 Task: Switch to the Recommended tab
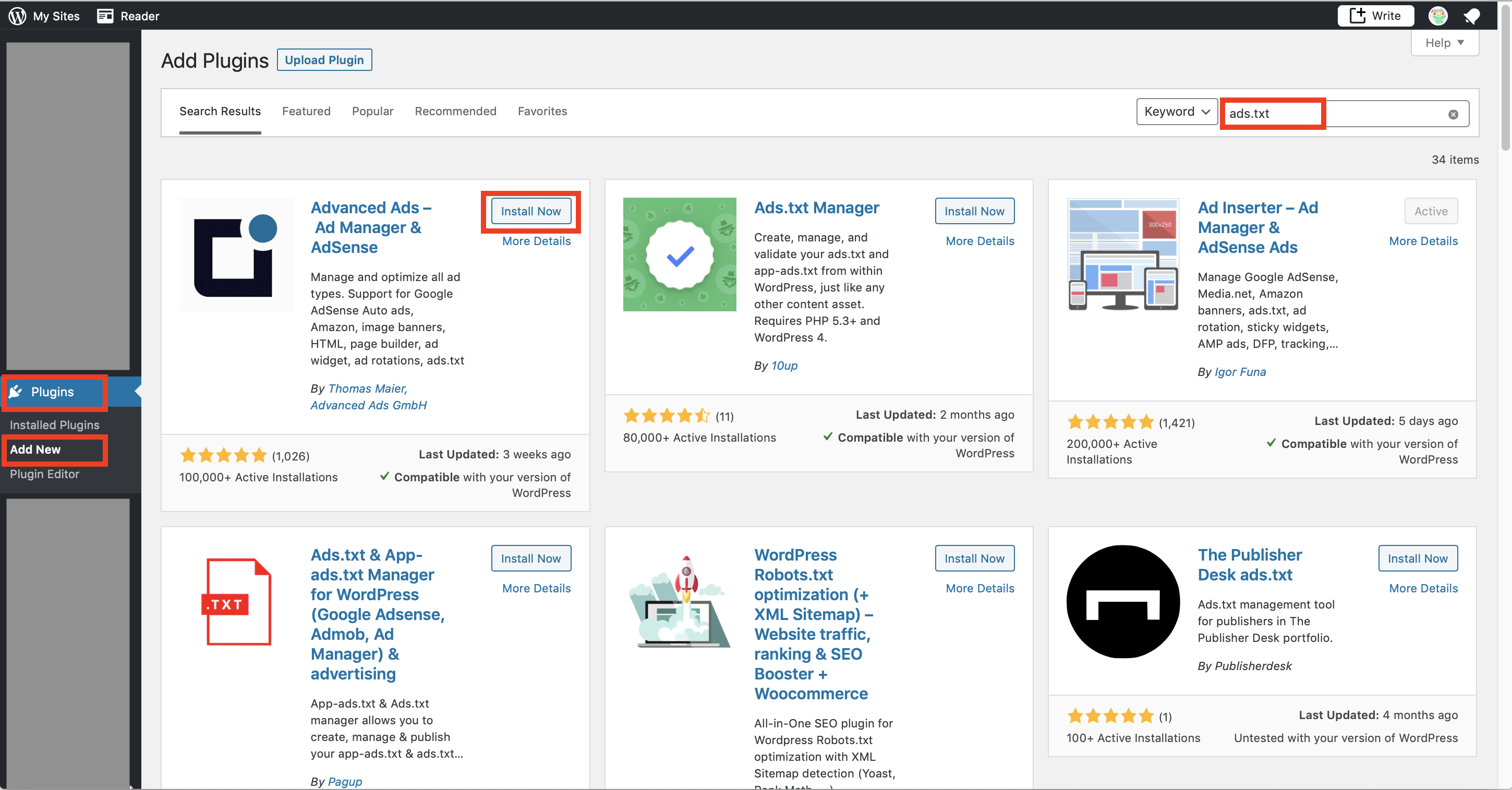coord(455,112)
